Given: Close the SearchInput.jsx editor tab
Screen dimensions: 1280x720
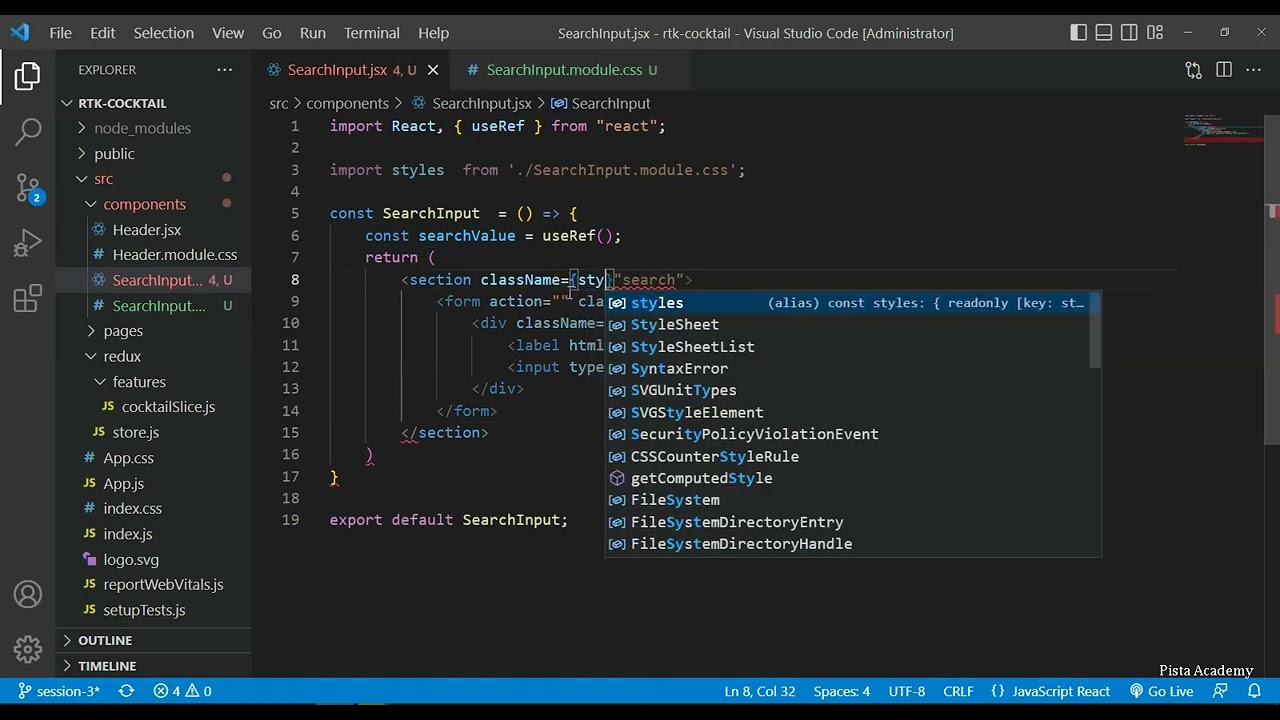Looking at the screenshot, I should [433, 70].
